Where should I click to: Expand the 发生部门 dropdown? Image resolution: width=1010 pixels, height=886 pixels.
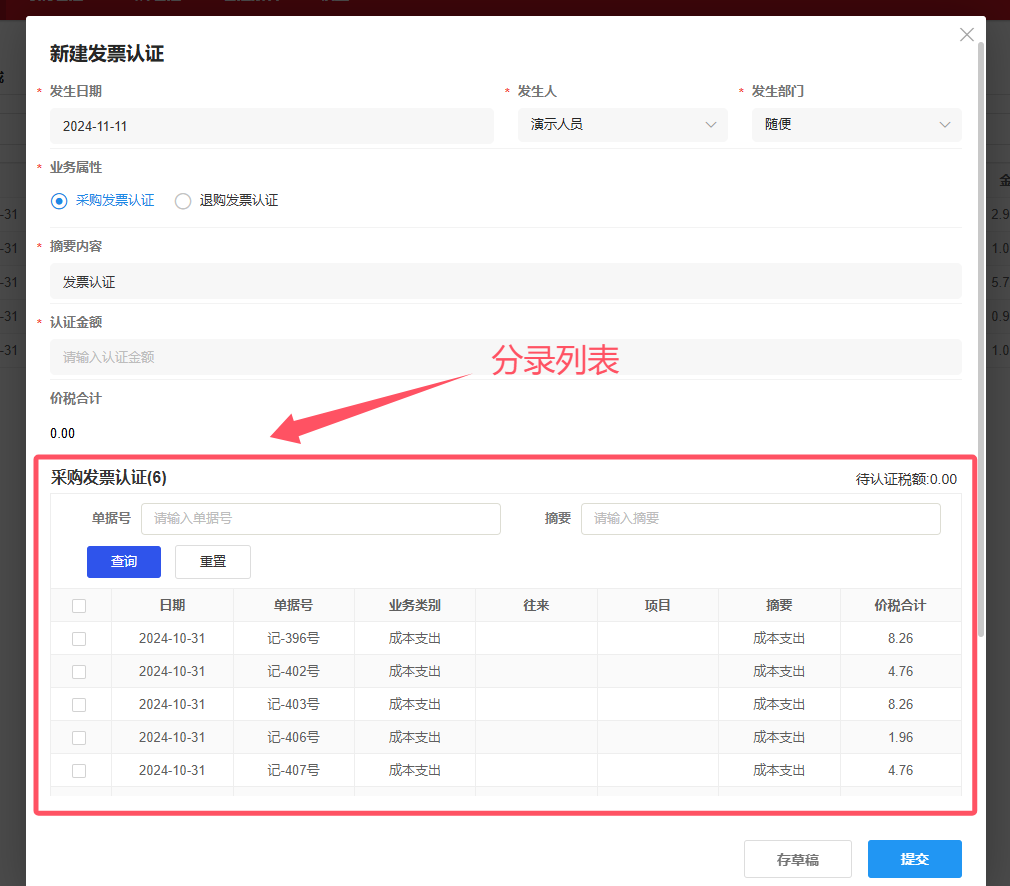944,125
